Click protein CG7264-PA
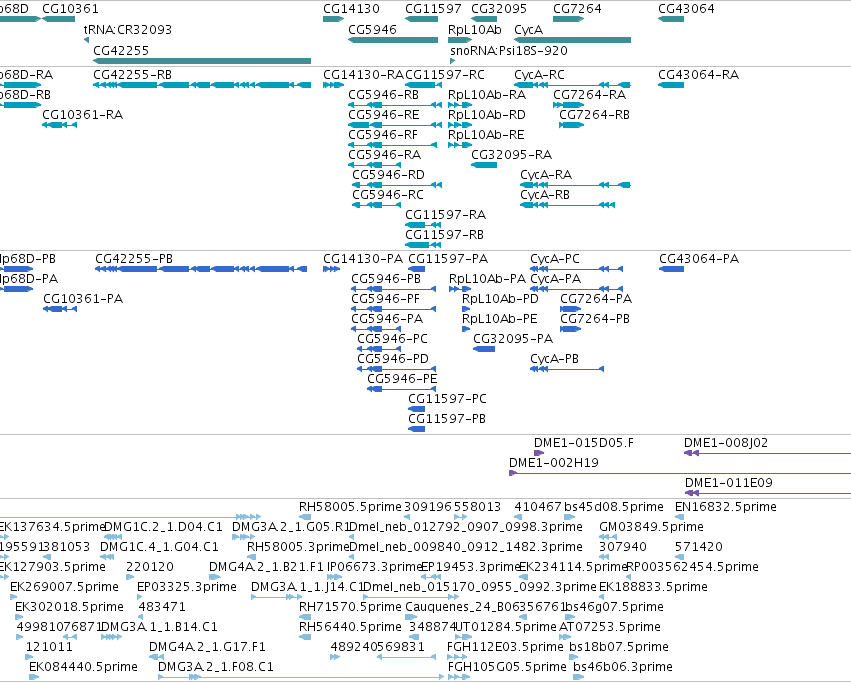Image resolution: width=851 pixels, height=682 pixels. tap(596, 299)
